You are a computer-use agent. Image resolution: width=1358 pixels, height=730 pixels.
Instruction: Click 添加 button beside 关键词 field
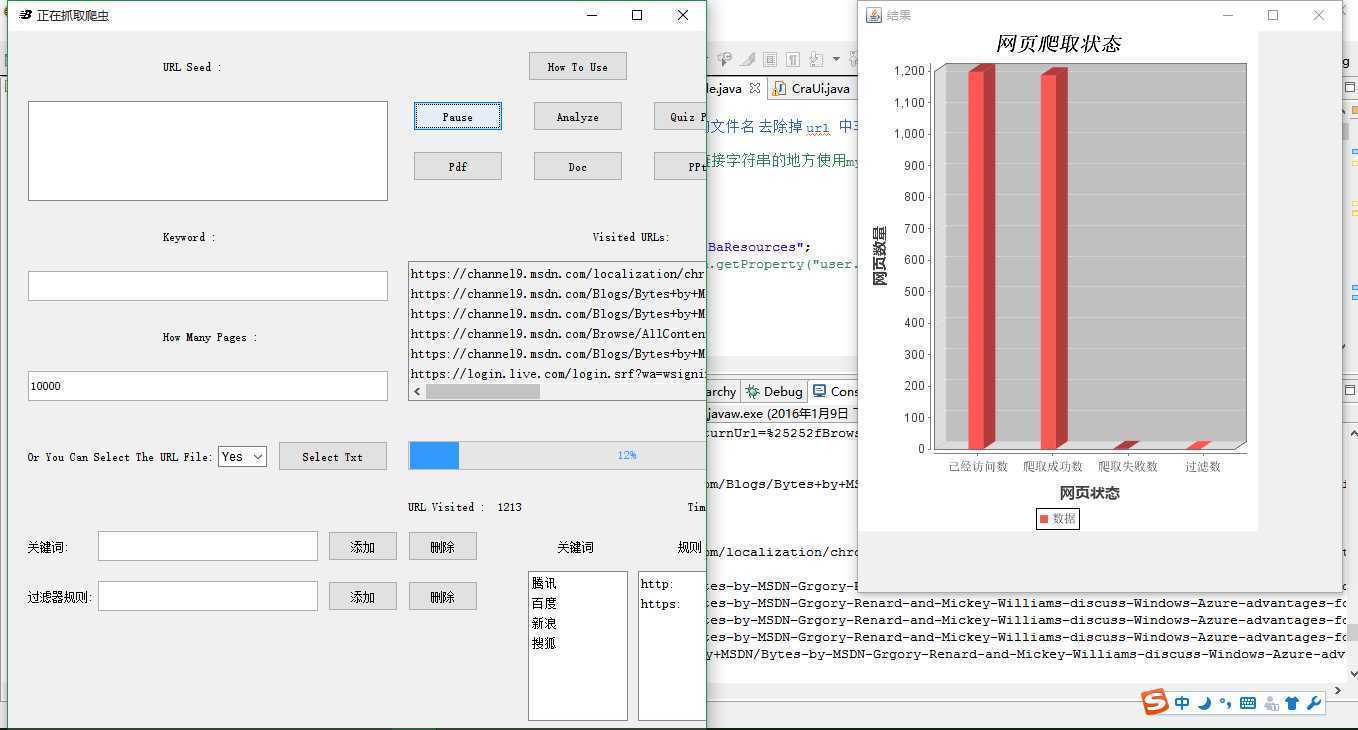point(363,546)
